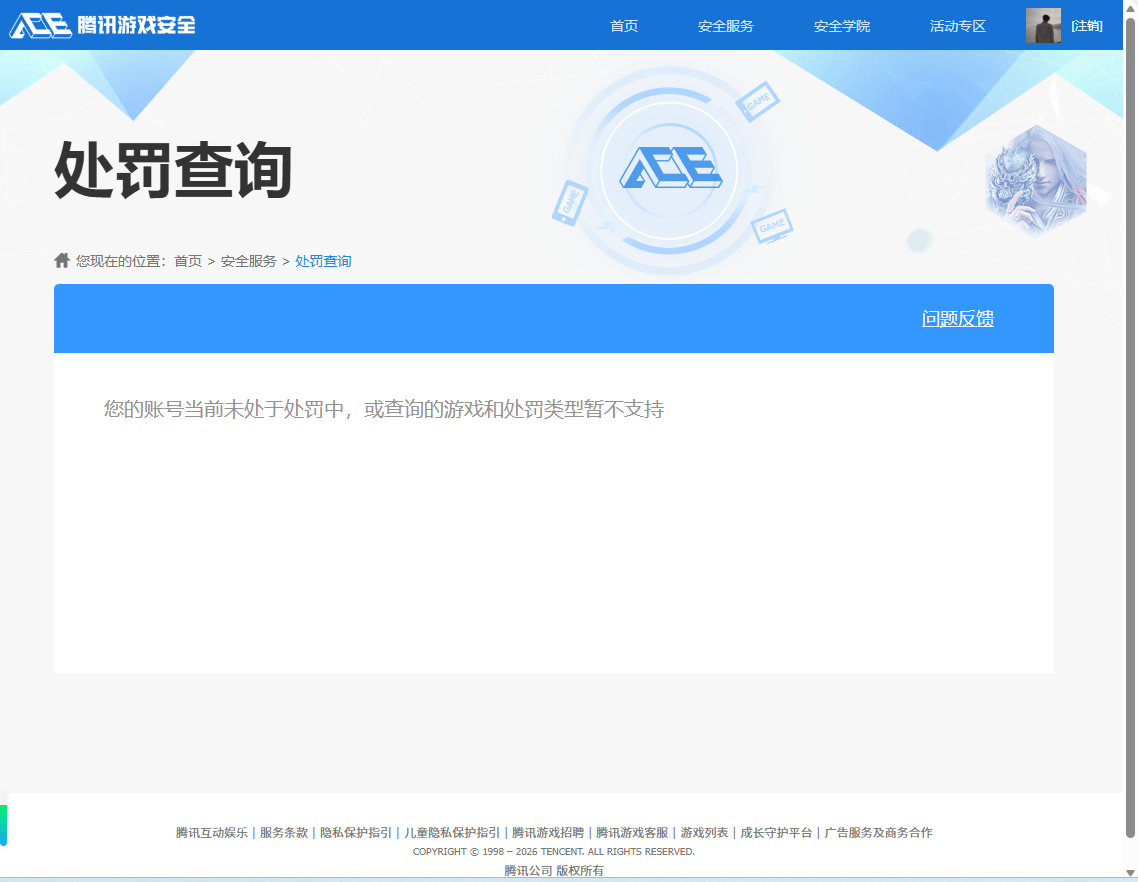Open the 成长守护平台 footer link
The height and width of the screenshot is (882, 1138).
pyautogui.click(x=775, y=831)
